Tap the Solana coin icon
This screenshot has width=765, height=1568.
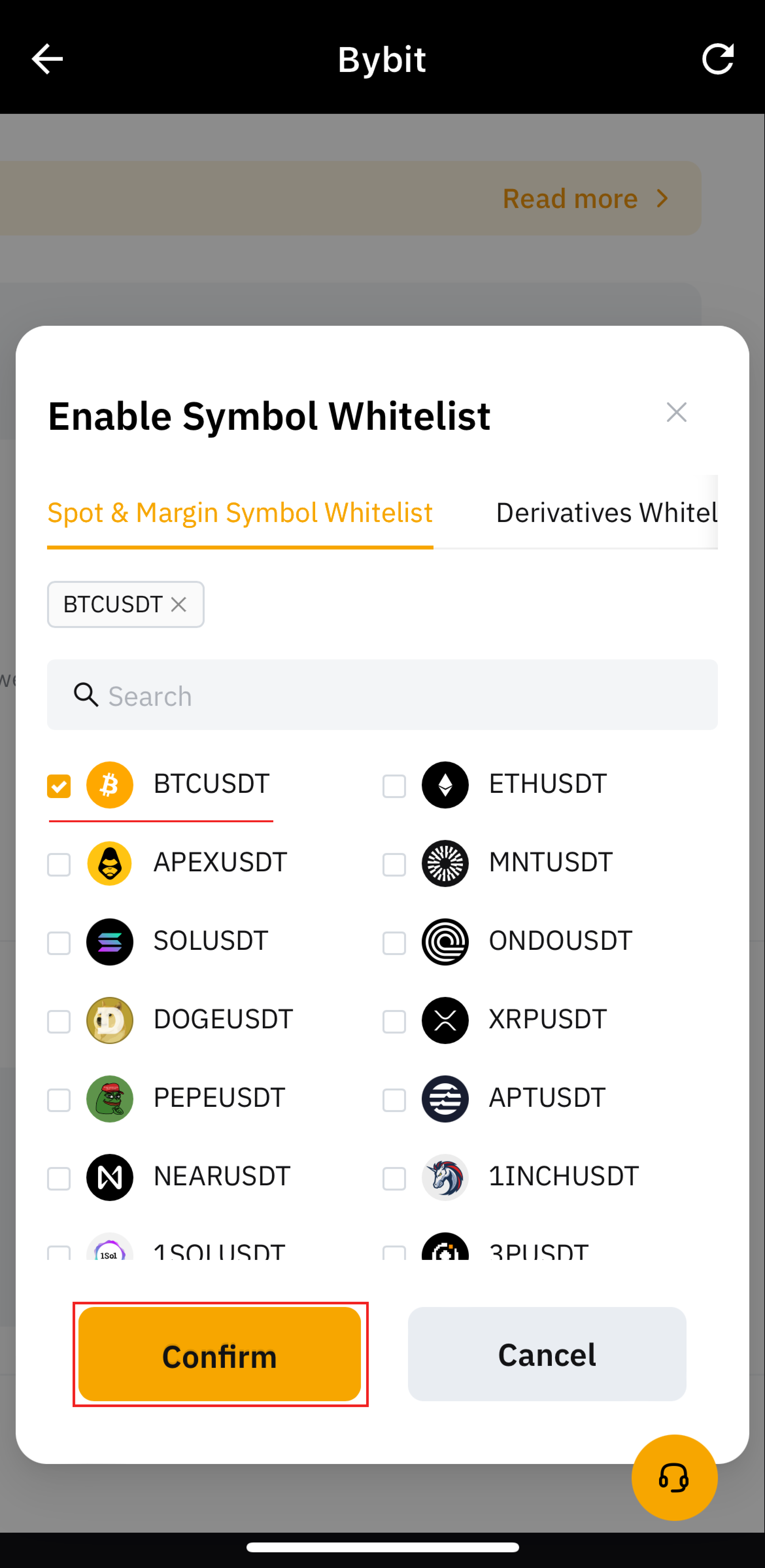[110, 942]
